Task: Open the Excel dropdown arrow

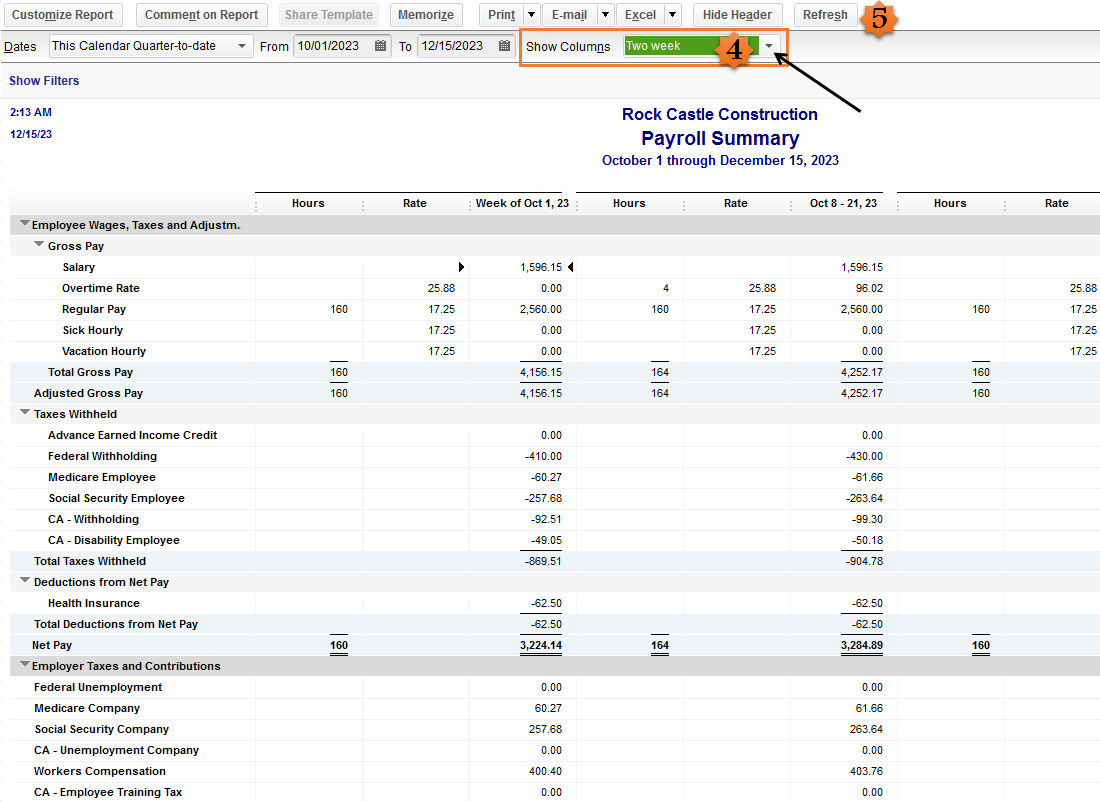Action: [672, 15]
